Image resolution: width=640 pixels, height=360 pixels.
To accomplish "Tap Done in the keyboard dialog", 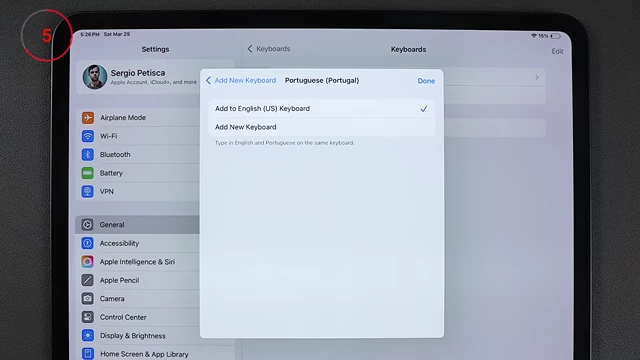I will [426, 81].
